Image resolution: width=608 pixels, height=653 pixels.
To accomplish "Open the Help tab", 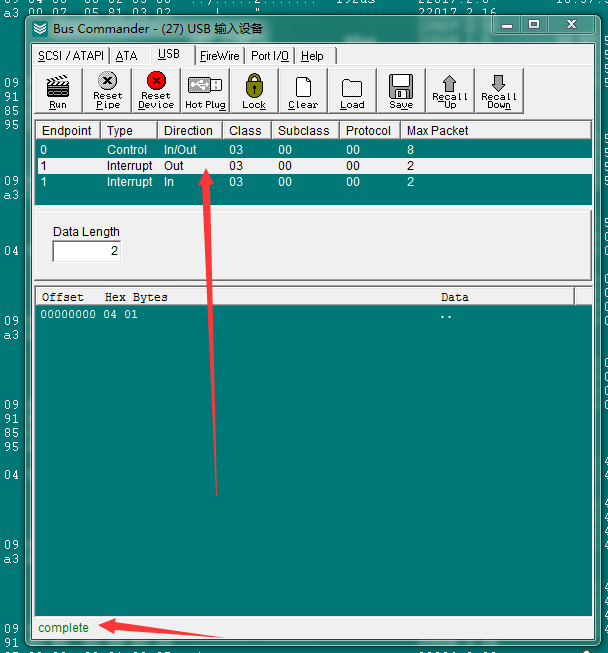I will tap(312, 56).
